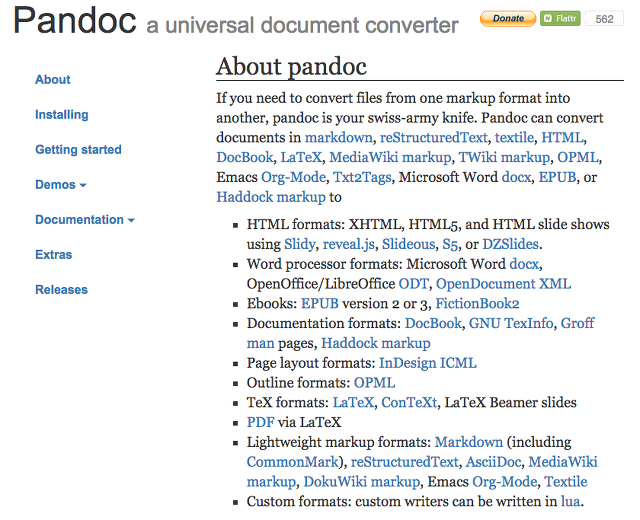Viewport: 640px width, 520px height.
Task: Open the Releases sidebar link
Action: 61,289
